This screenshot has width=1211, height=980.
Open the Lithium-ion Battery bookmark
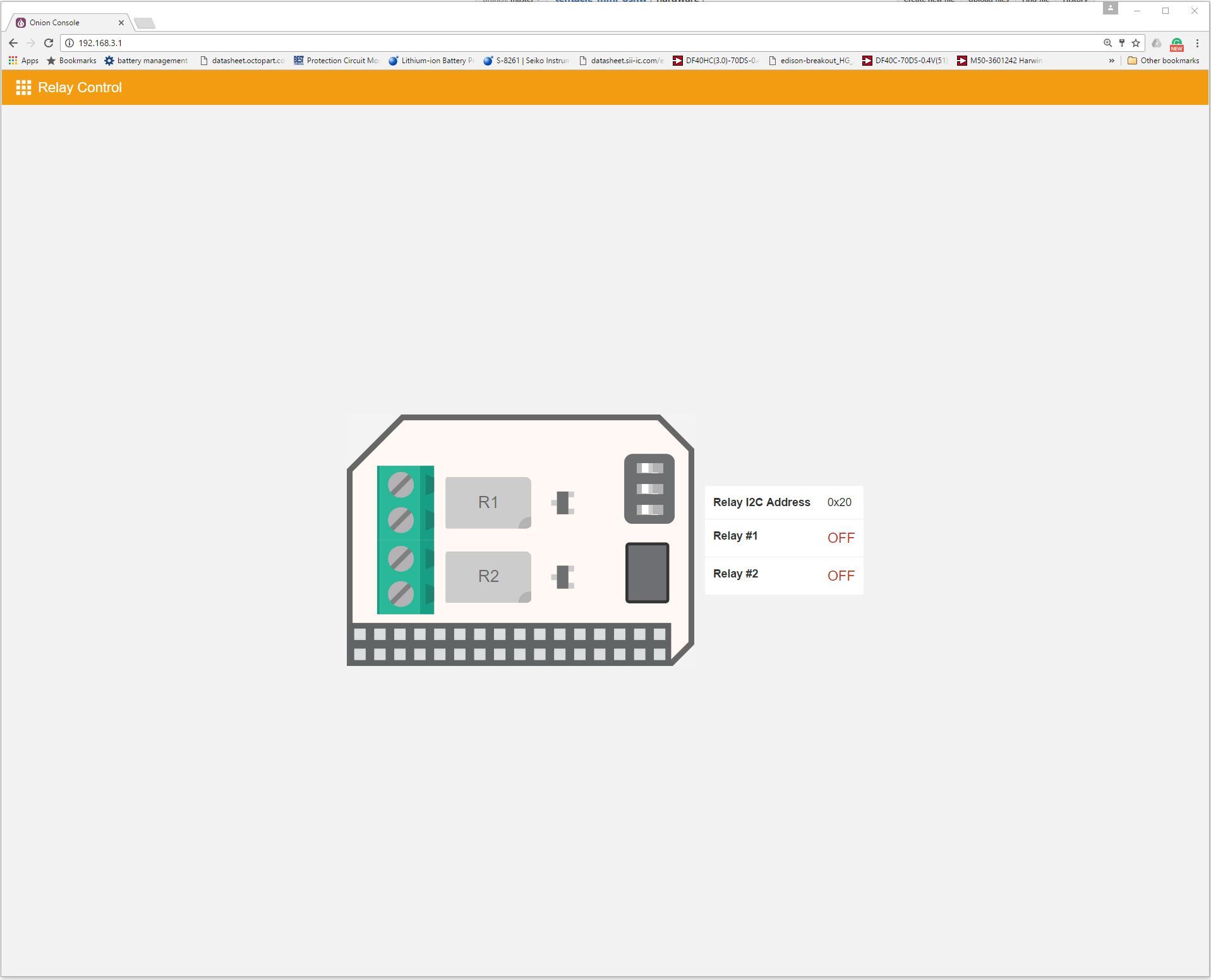coord(431,60)
